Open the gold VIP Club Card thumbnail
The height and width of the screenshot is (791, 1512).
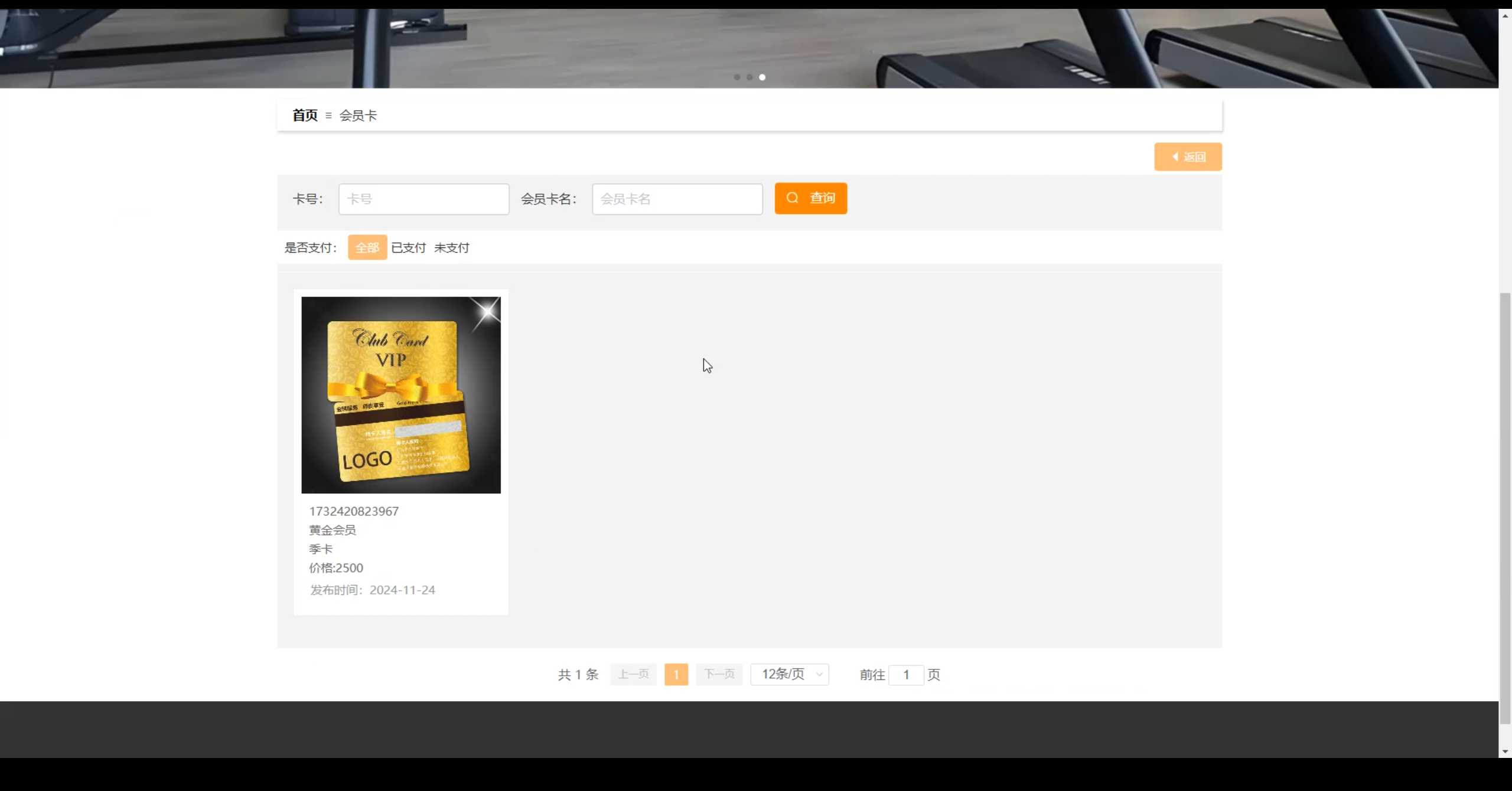point(400,395)
